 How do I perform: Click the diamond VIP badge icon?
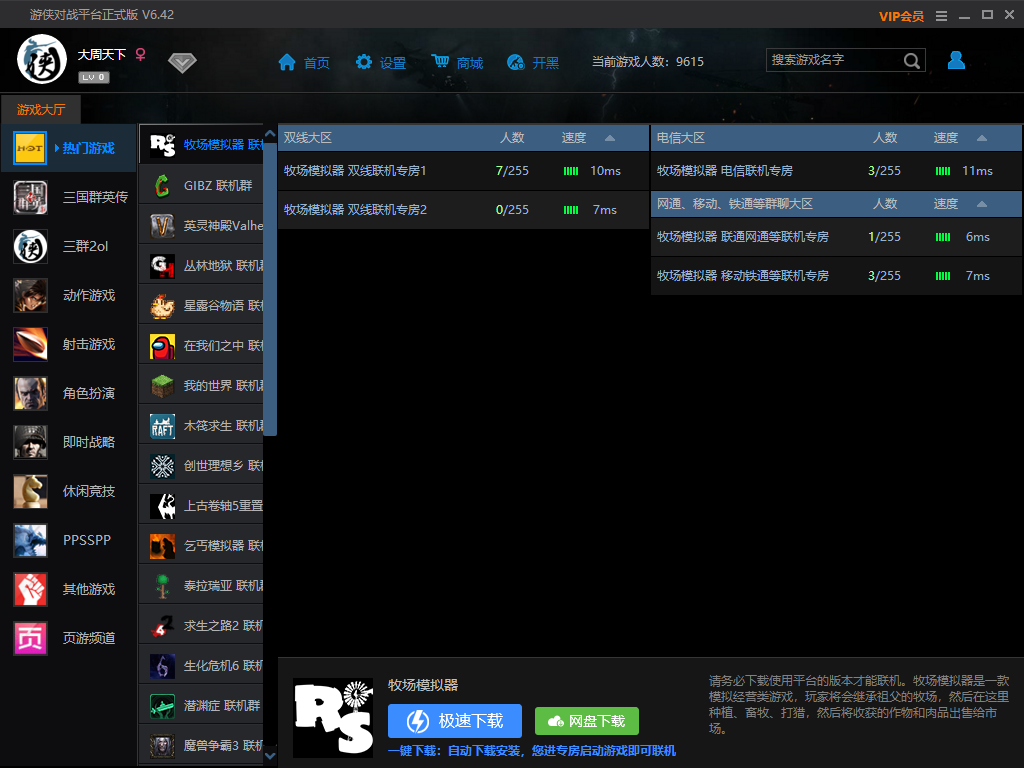[182, 63]
